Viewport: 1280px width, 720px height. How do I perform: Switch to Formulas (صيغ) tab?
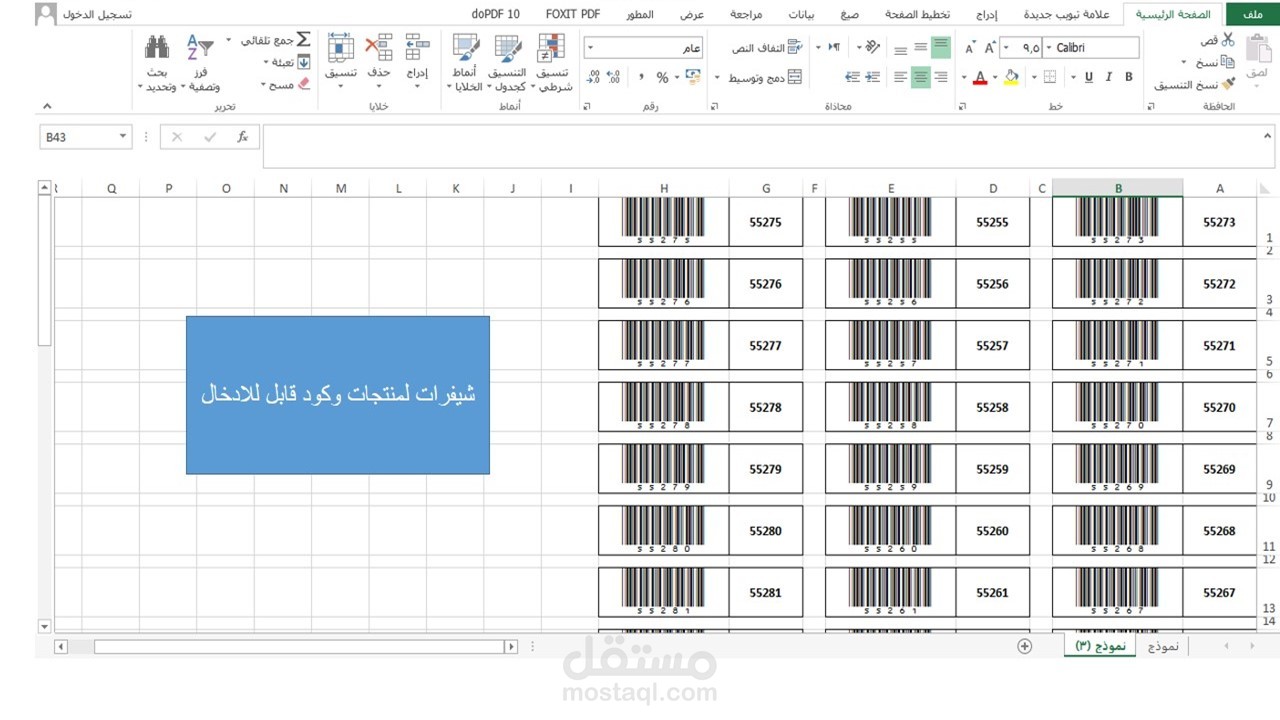pos(849,14)
